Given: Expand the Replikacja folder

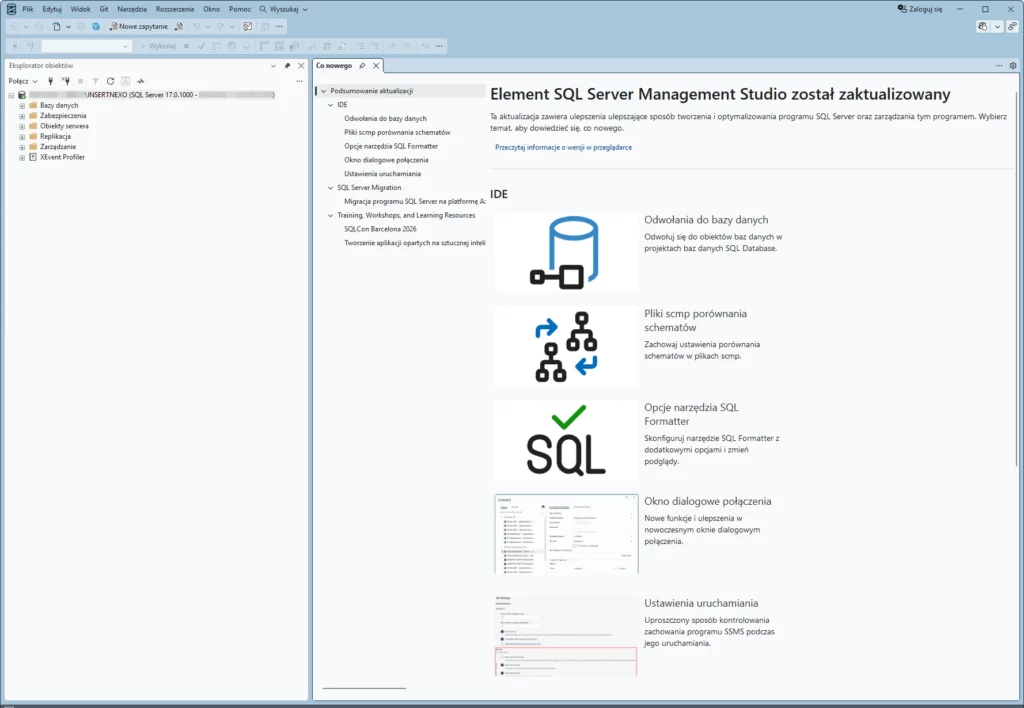Looking at the screenshot, I should click(22, 137).
